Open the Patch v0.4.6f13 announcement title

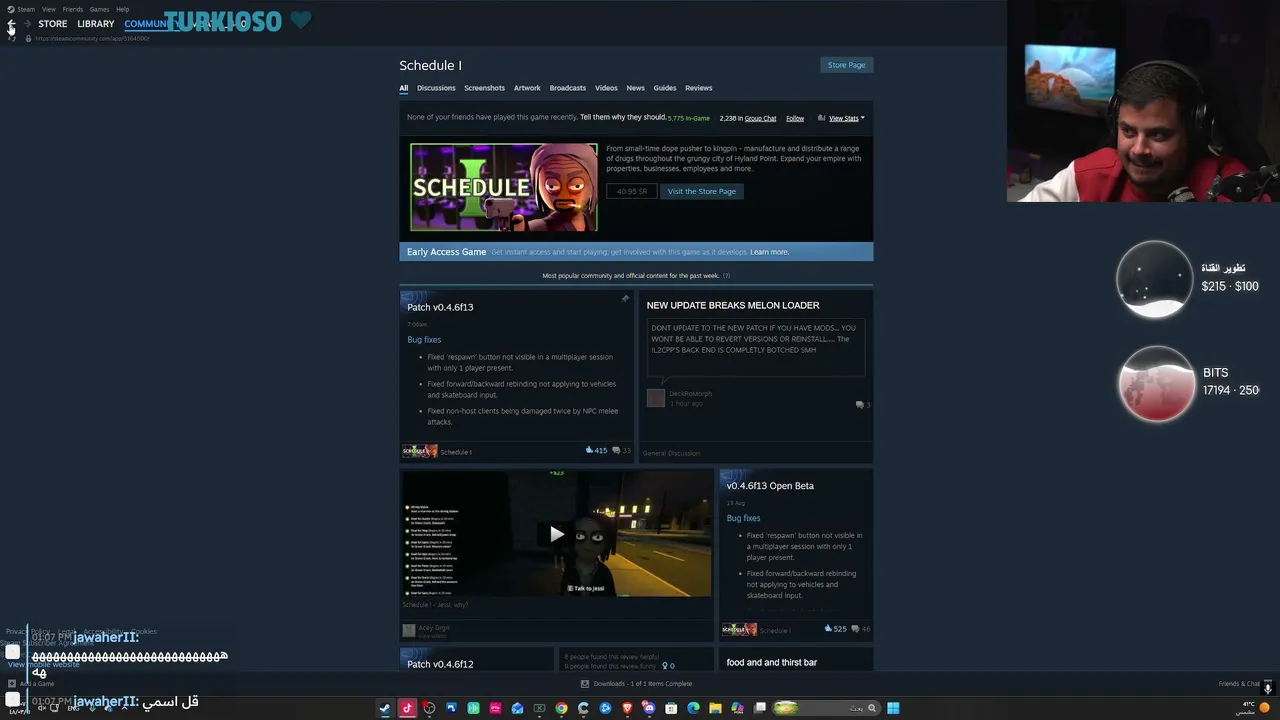440,307
